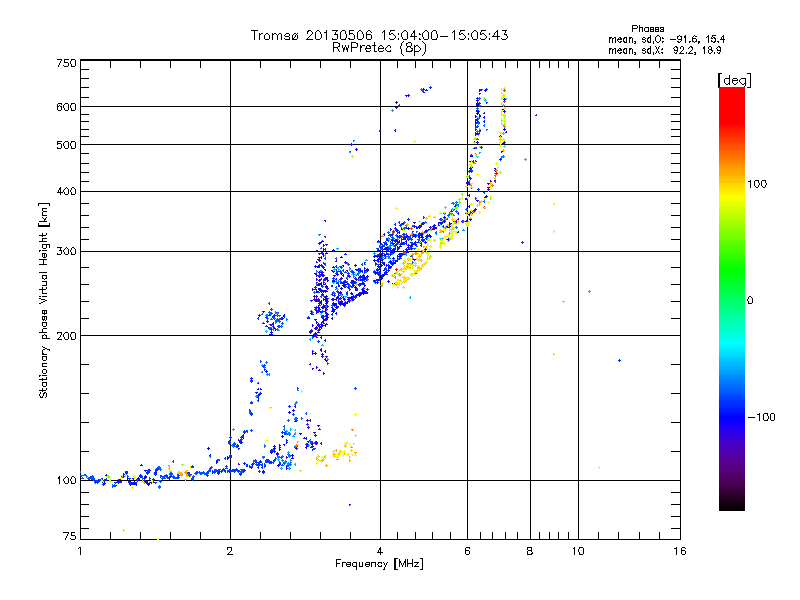Click the x-axis tick label '6'
This screenshot has height=600, width=800.
point(467,551)
